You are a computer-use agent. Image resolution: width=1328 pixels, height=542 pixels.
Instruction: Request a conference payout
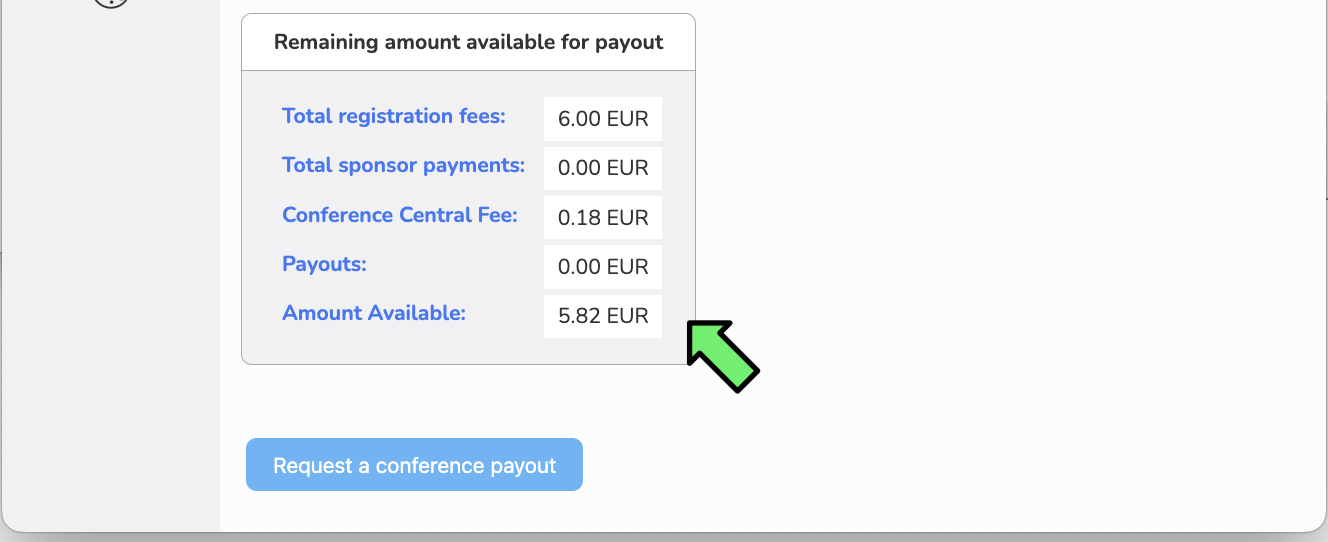414,465
